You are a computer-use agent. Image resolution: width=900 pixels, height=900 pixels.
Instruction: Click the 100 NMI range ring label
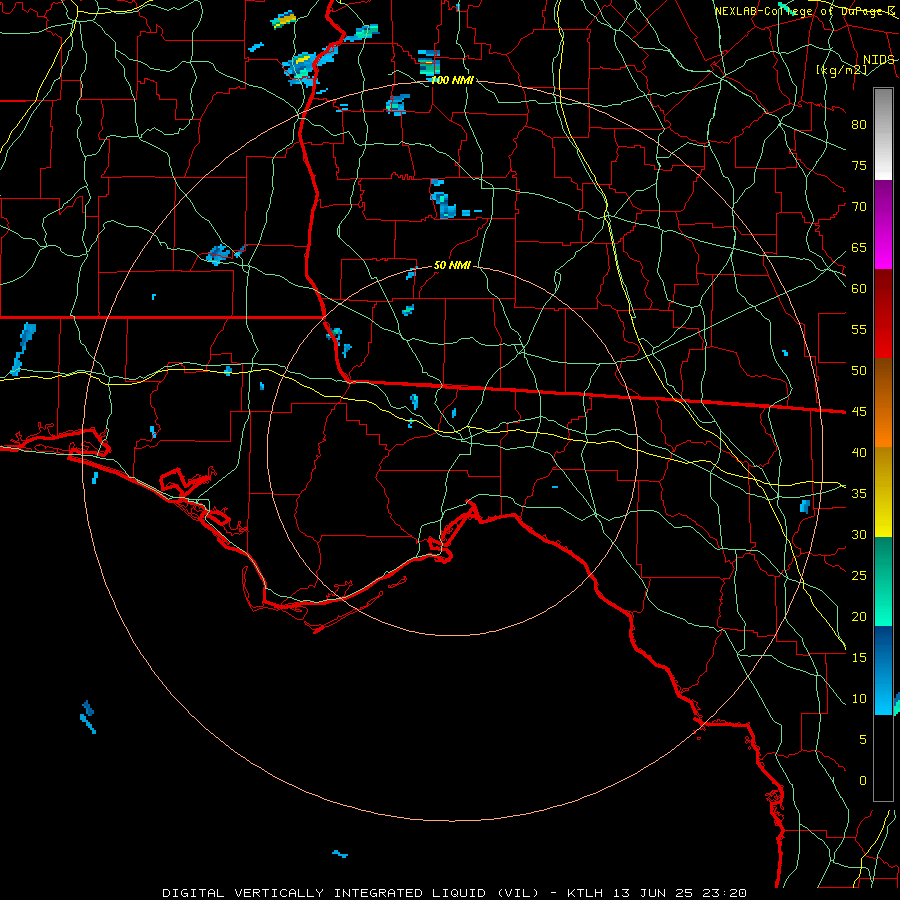[x=452, y=80]
